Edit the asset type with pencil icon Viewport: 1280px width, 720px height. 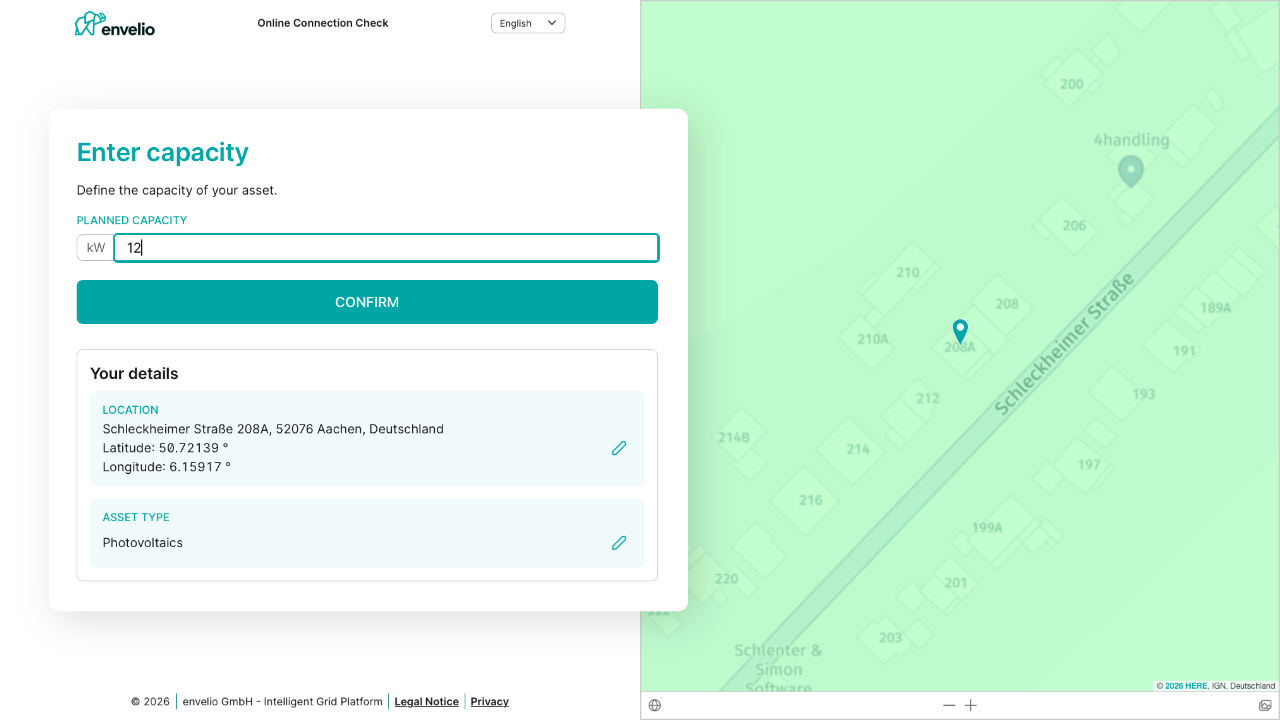pyautogui.click(x=619, y=543)
